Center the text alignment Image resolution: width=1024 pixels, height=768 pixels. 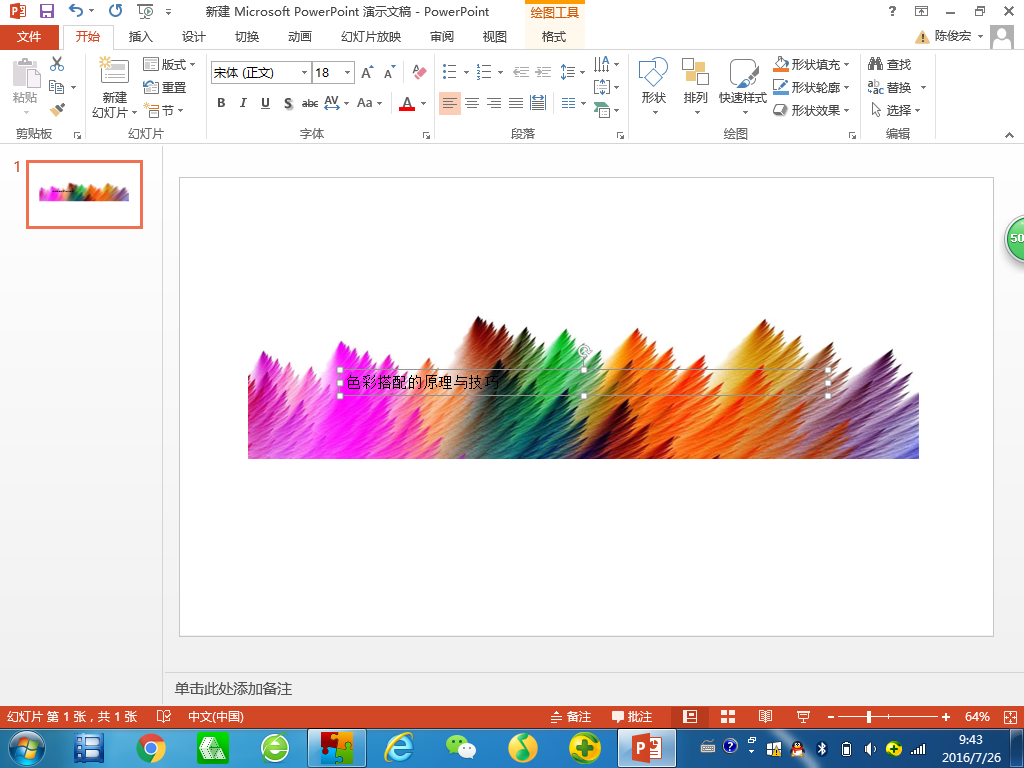tap(472, 103)
